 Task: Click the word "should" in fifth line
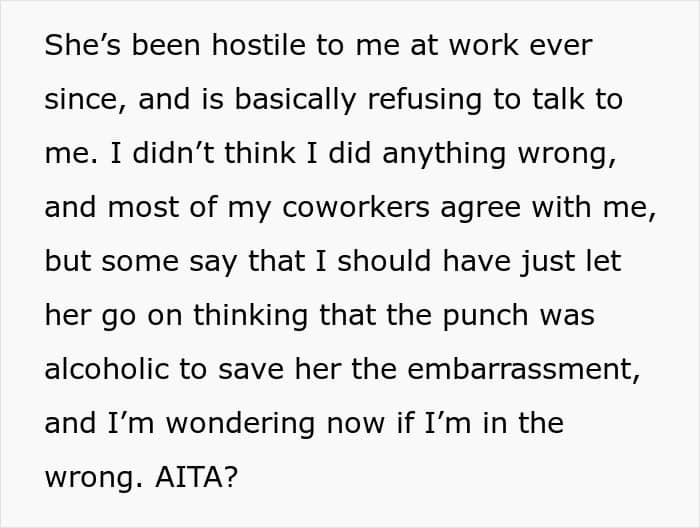coord(384,261)
